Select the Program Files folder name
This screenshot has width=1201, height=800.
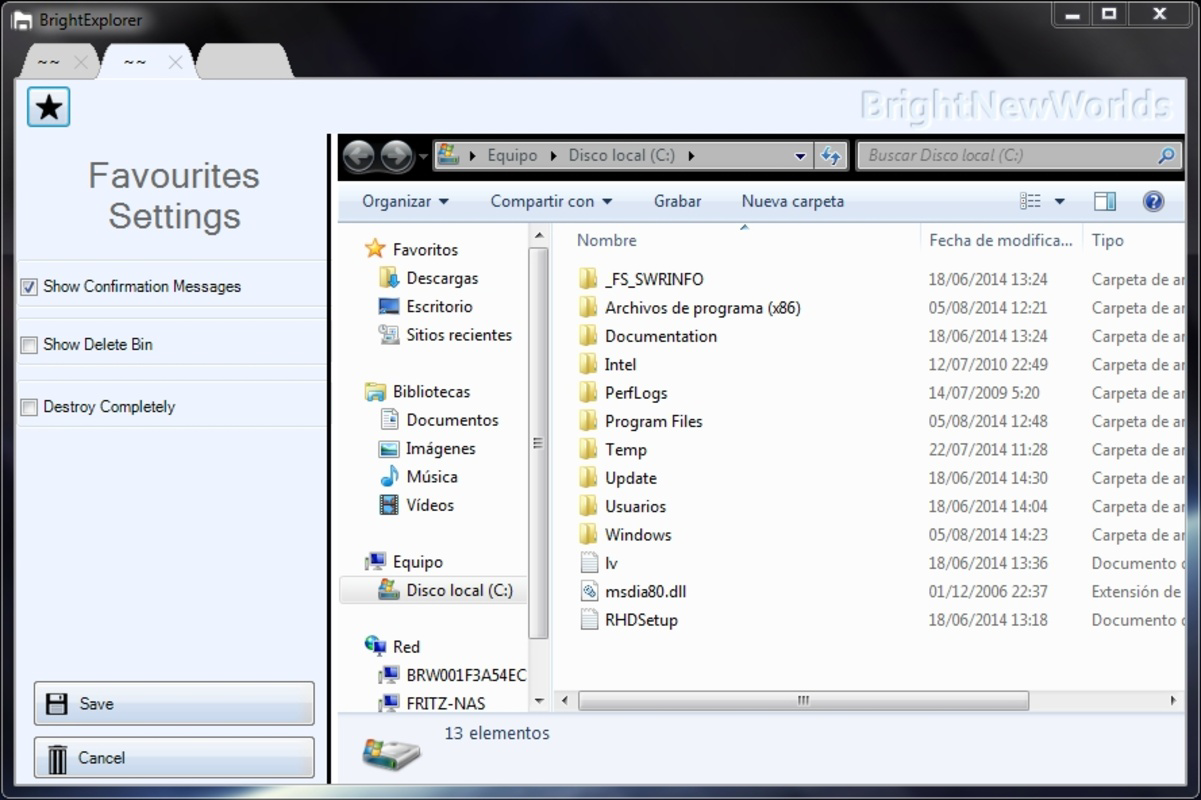tap(654, 421)
